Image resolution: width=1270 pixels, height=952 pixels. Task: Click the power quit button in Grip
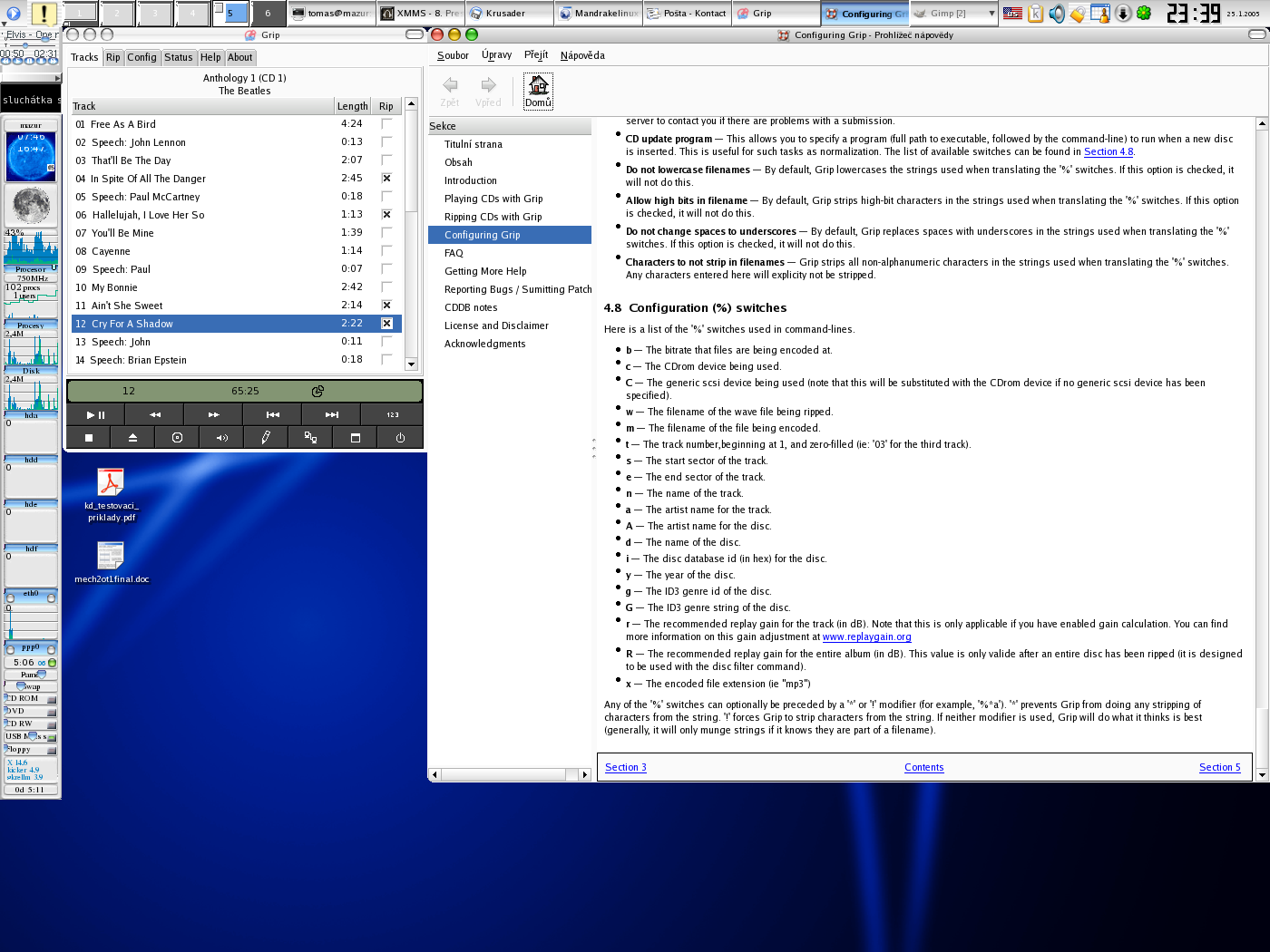coord(400,437)
